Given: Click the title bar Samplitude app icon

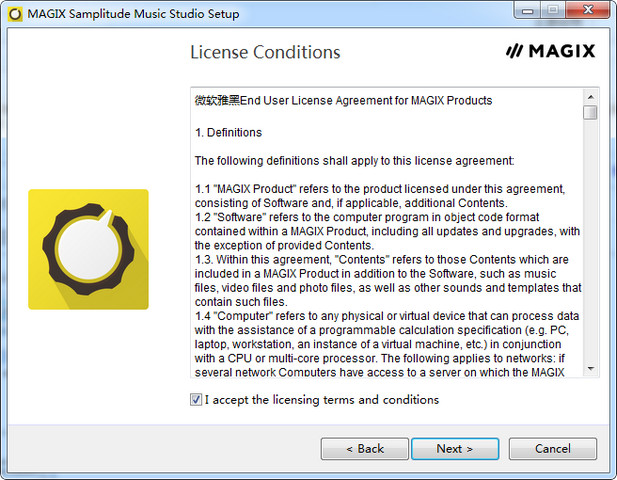Looking at the screenshot, I should (15, 14).
